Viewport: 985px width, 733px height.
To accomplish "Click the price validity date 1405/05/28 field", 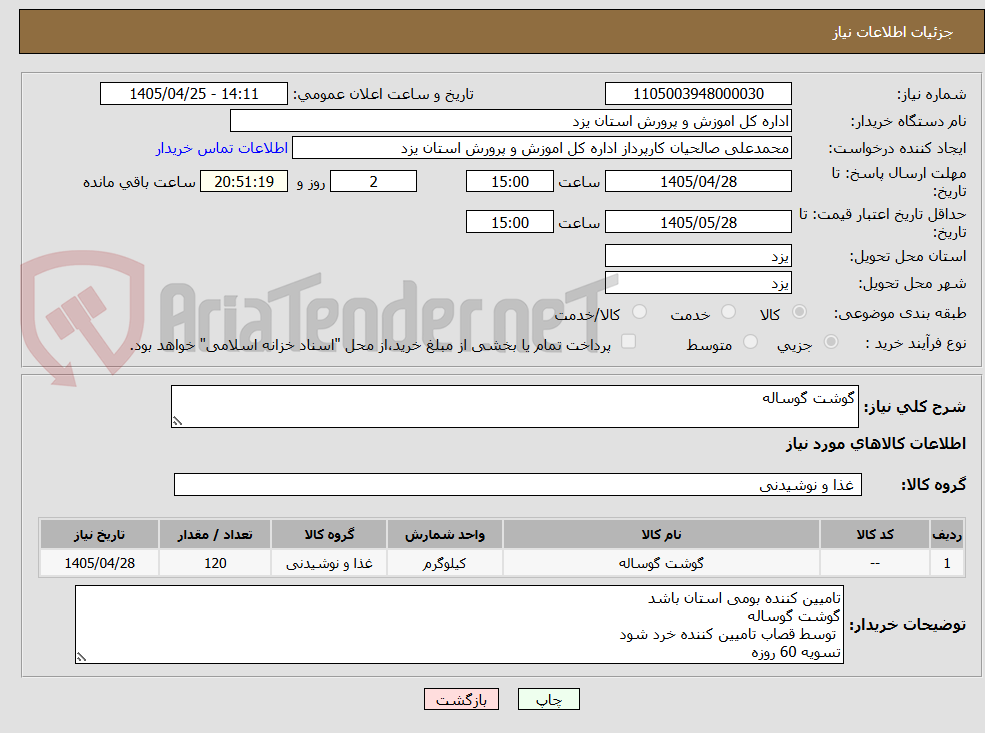I will pyautogui.click(x=698, y=222).
